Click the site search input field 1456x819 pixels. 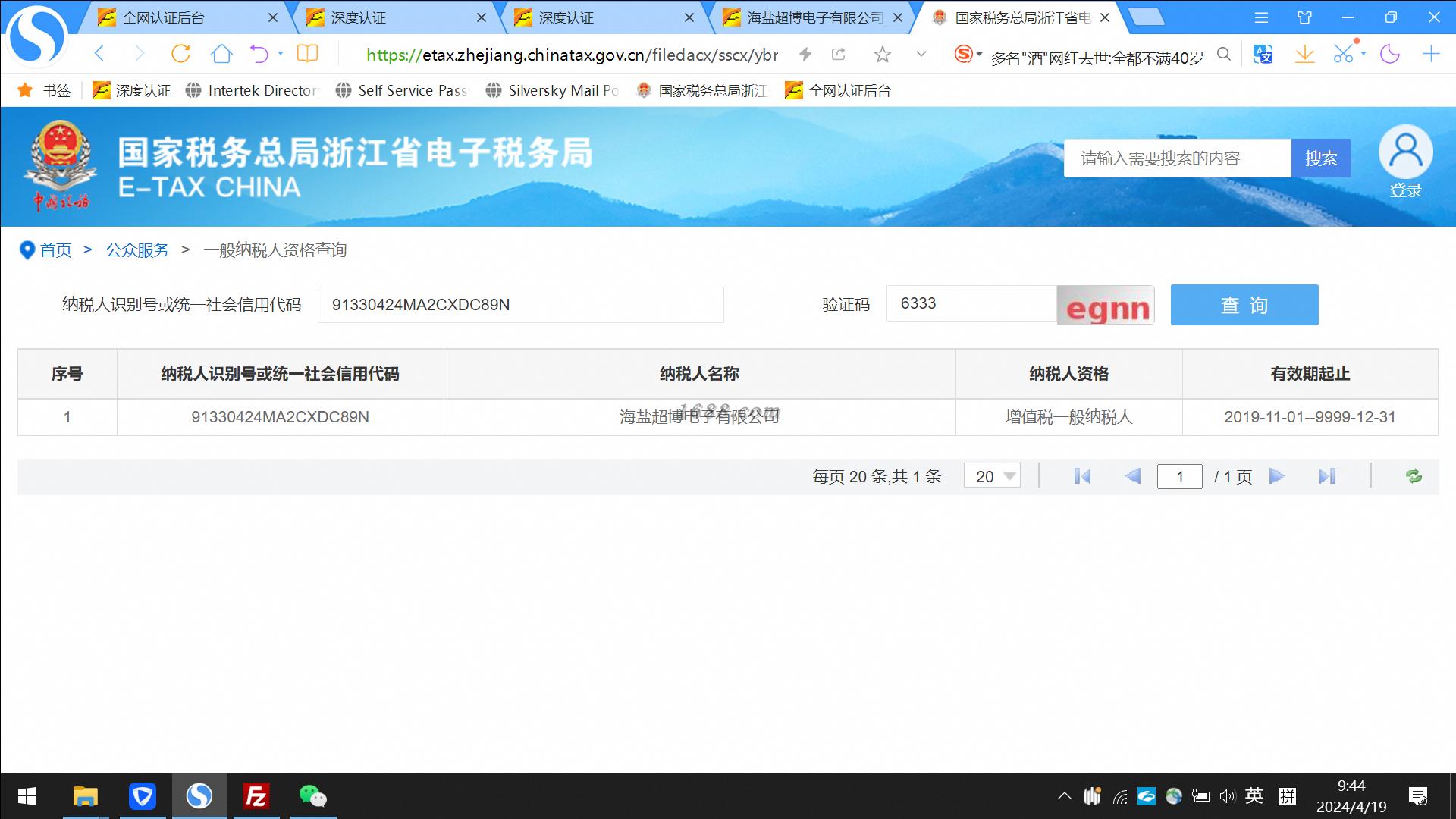1177,158
